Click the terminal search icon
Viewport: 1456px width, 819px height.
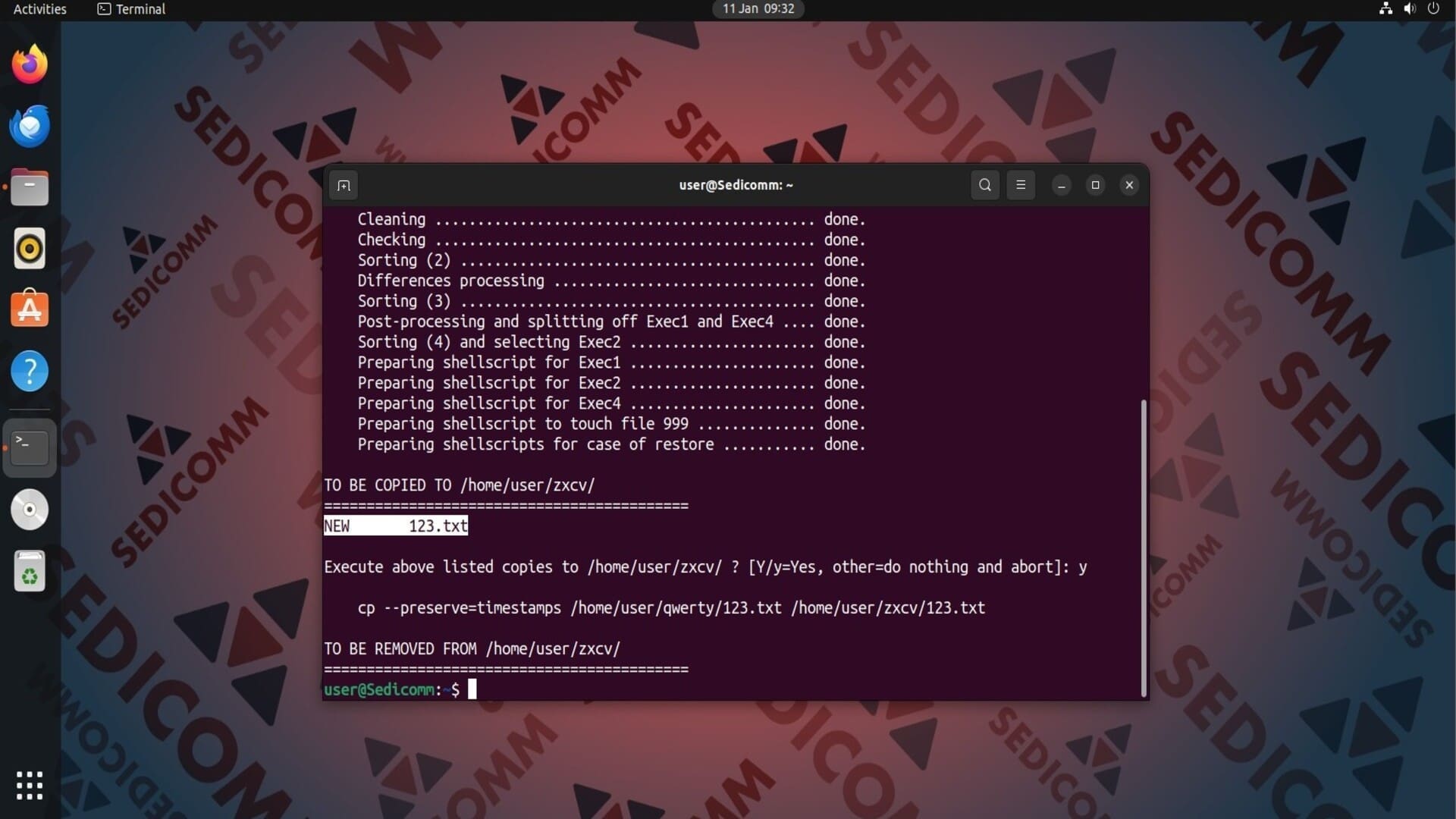click(x=984, y=185)
